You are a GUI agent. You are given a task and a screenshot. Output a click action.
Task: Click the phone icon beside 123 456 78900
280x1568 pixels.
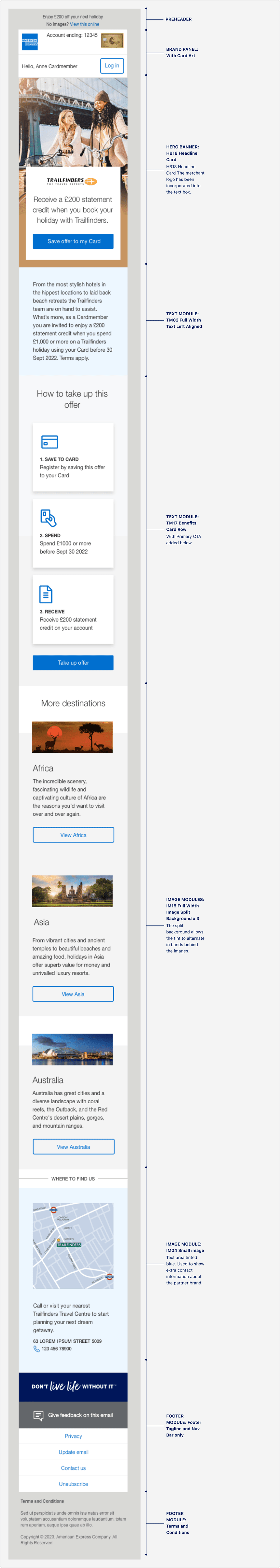point(36,1349)
